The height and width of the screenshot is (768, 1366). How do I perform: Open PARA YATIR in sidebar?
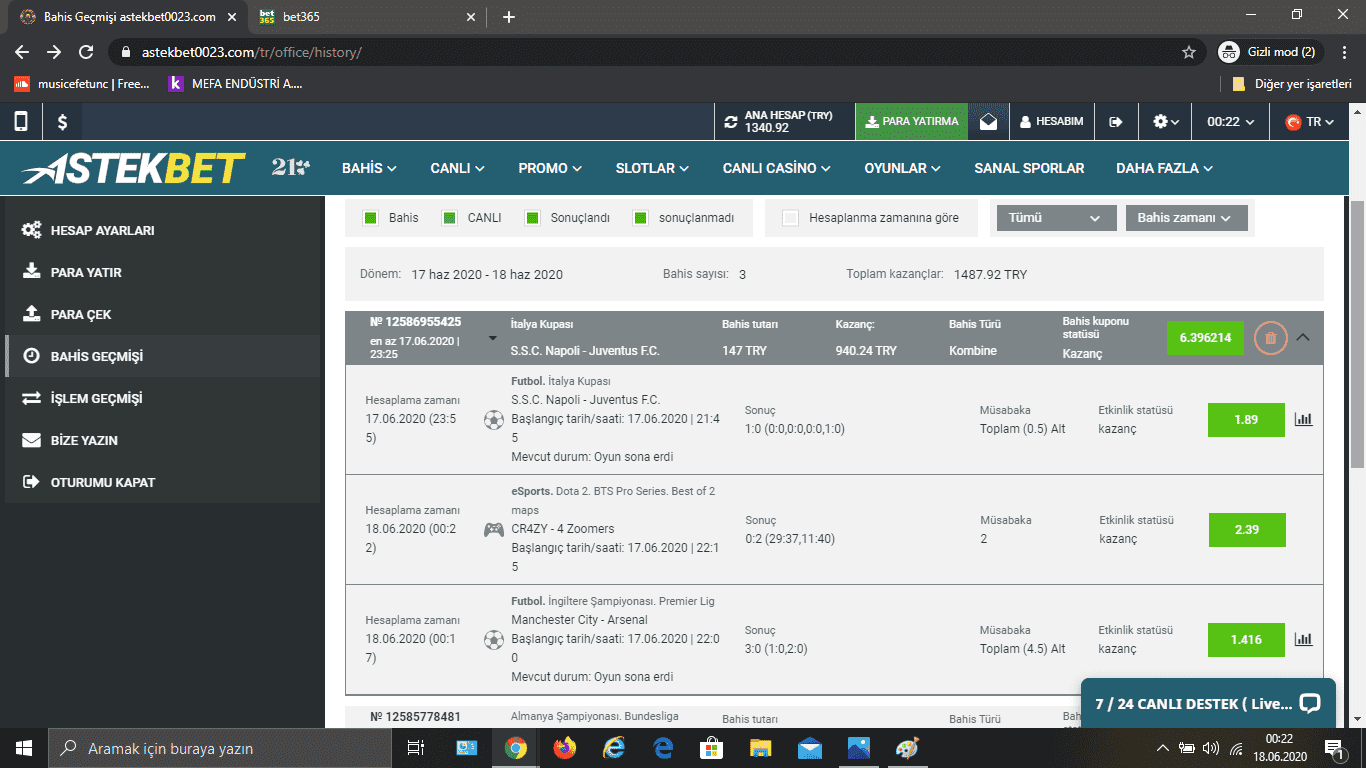pyautogui.click(x=163, y=272)
